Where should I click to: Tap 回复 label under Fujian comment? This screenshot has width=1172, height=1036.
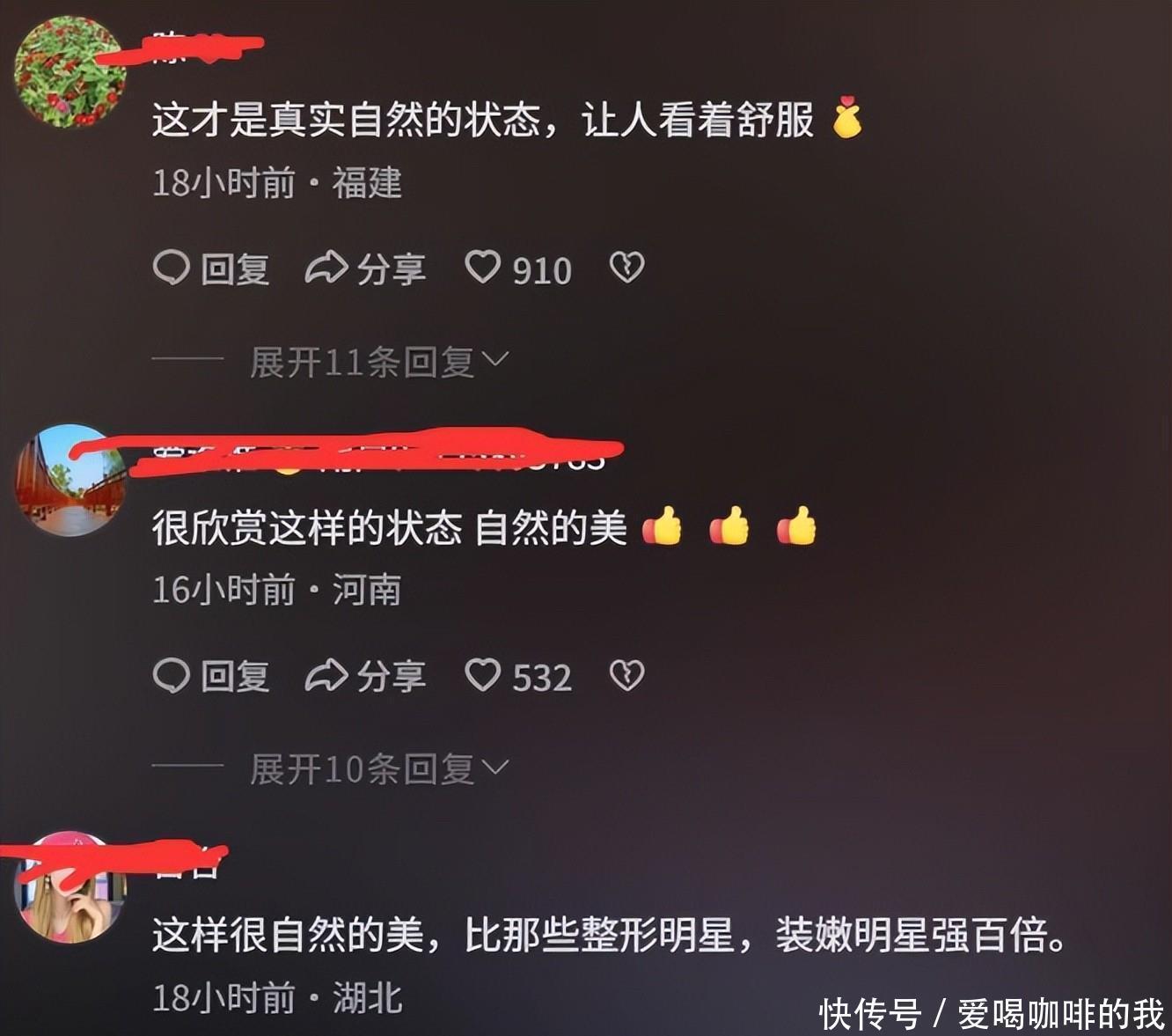coord(235,268)
